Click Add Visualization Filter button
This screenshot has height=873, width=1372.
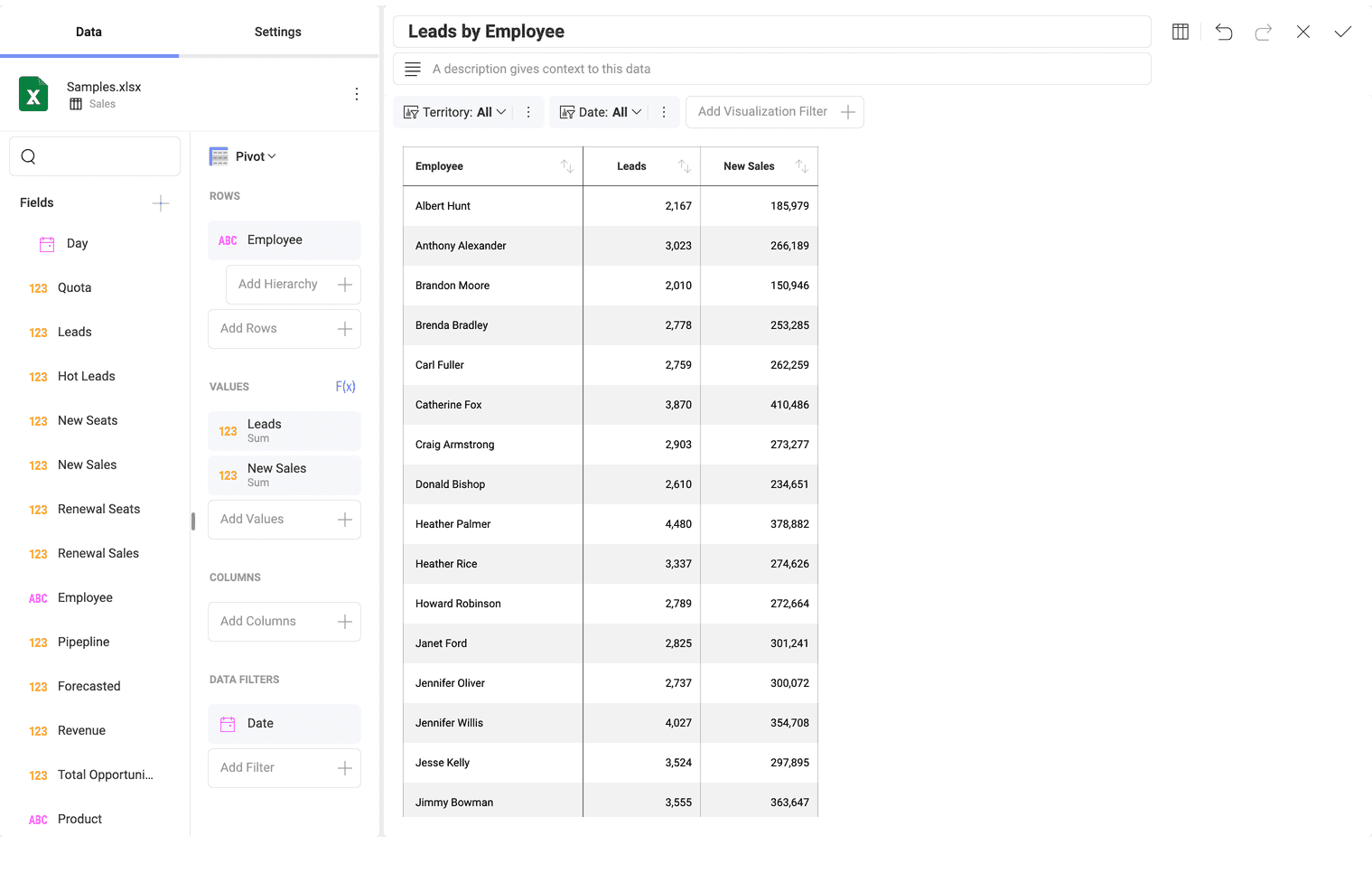click(774, 112)
